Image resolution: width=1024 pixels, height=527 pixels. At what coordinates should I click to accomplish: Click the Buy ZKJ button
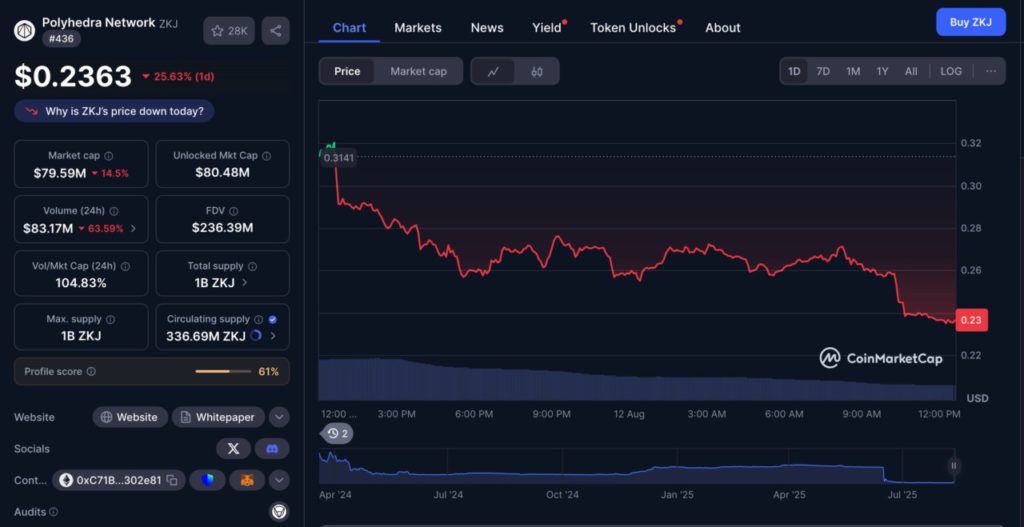tap(970, 22)
